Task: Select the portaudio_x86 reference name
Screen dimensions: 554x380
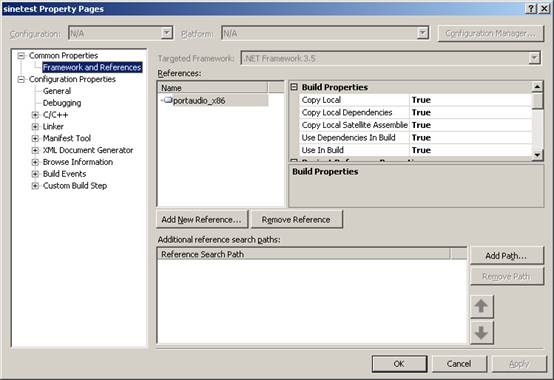Action: point(199,101)
